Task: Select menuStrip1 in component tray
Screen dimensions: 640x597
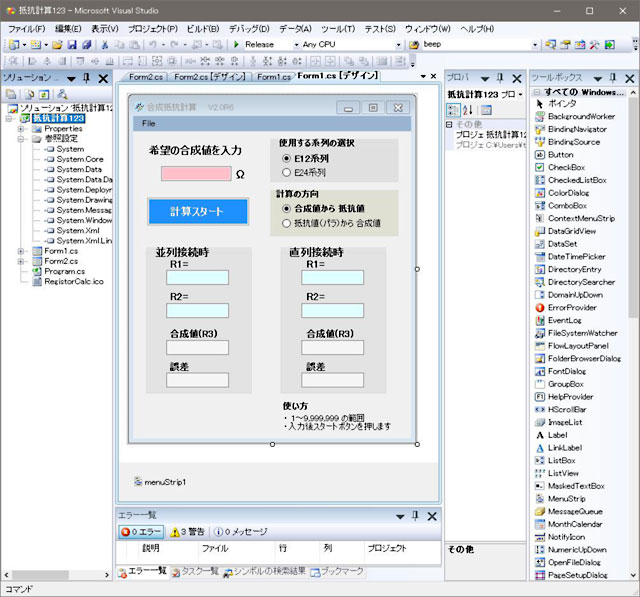Action: coord(160,482)
